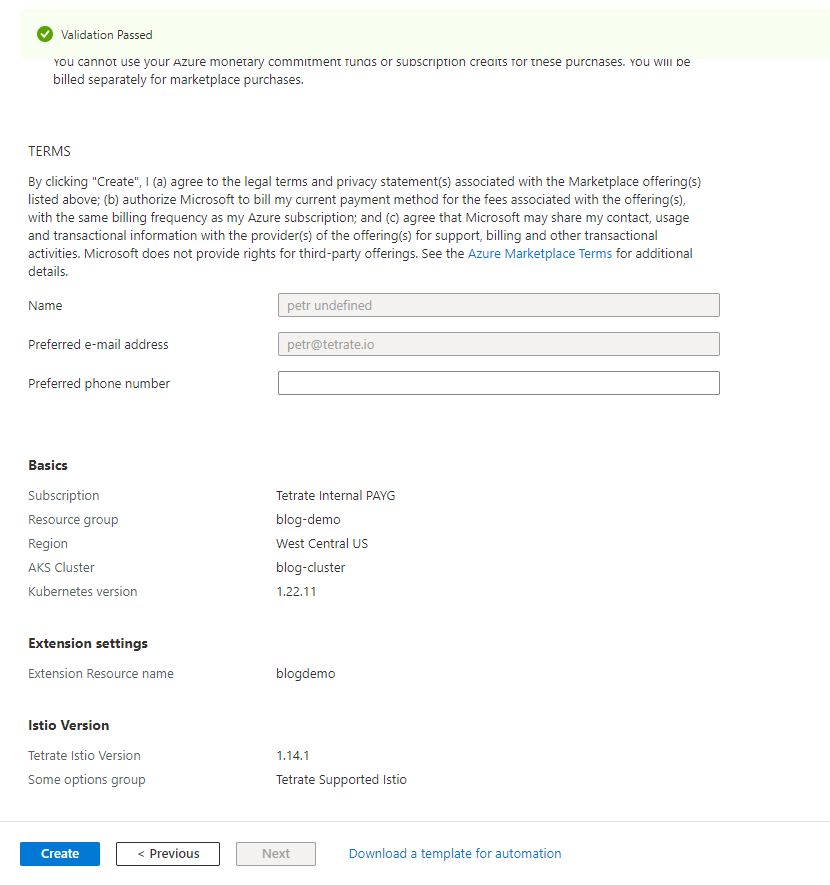Go back using the Previous button

coord(168,854)
